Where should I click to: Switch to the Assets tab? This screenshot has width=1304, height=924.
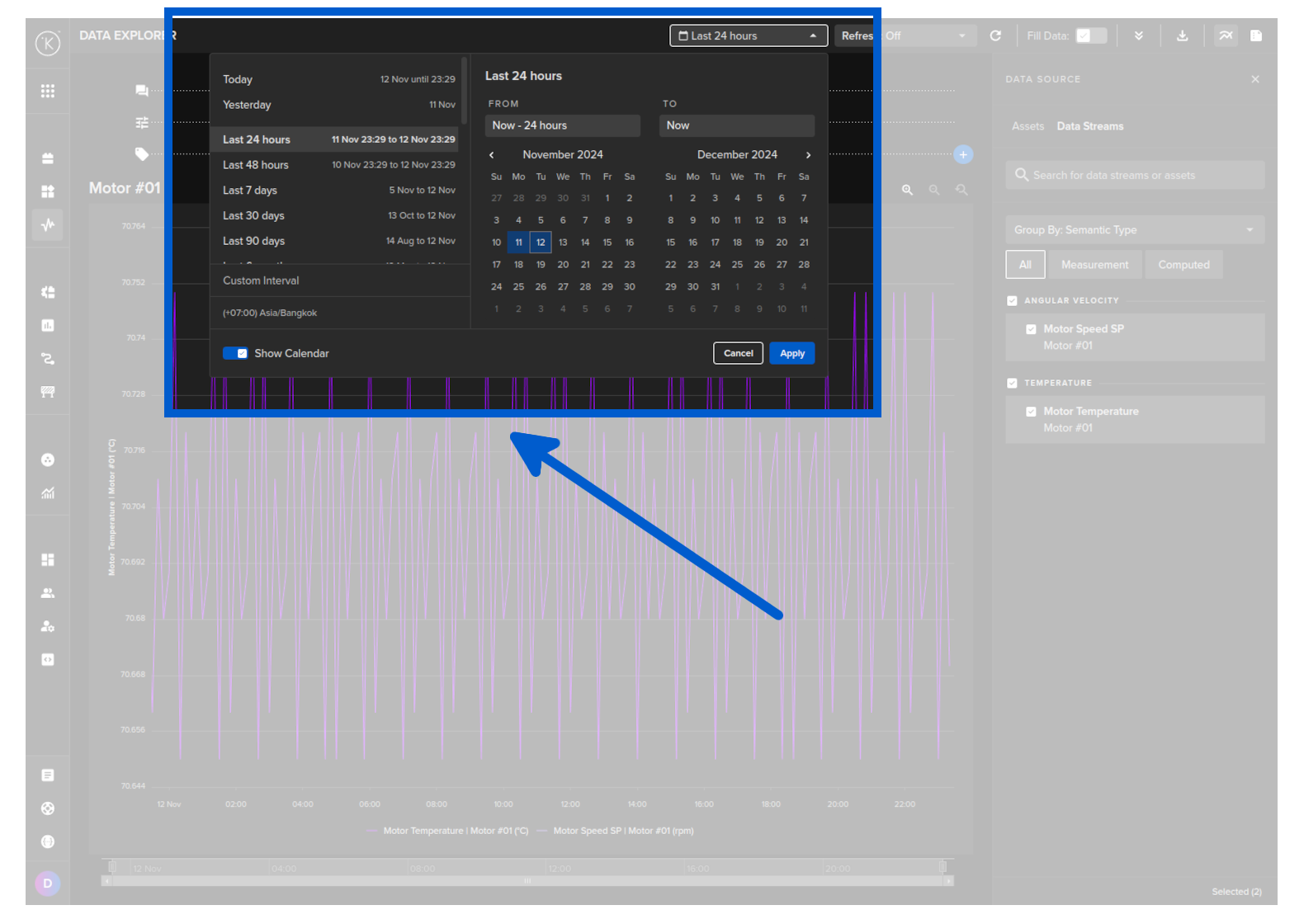point(1028,126)
